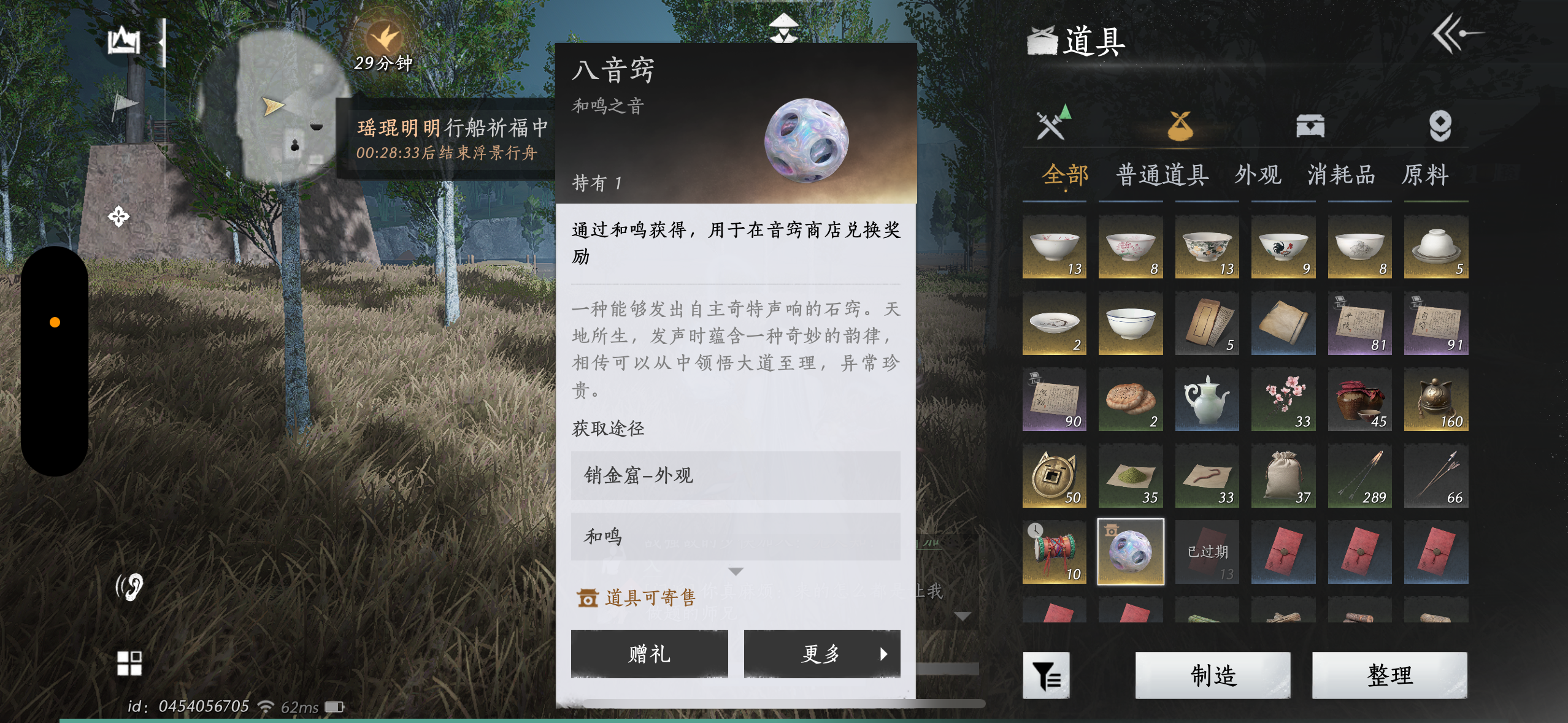Open the crossed swords equipment category
The width and height of the screenshot is (1568, 723).
click(1053, 124)
